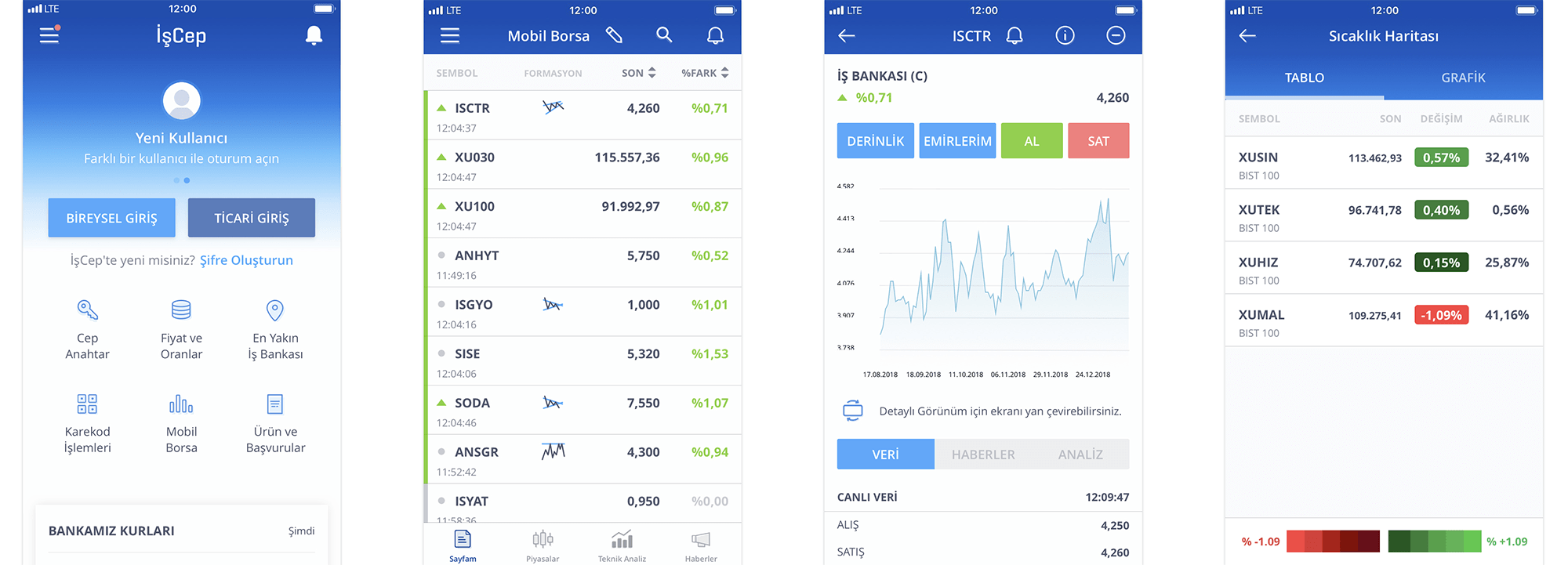Screen dimensions: 1568x565
Task: Tap SODA formation pattern icon
Action: (553, 403)
